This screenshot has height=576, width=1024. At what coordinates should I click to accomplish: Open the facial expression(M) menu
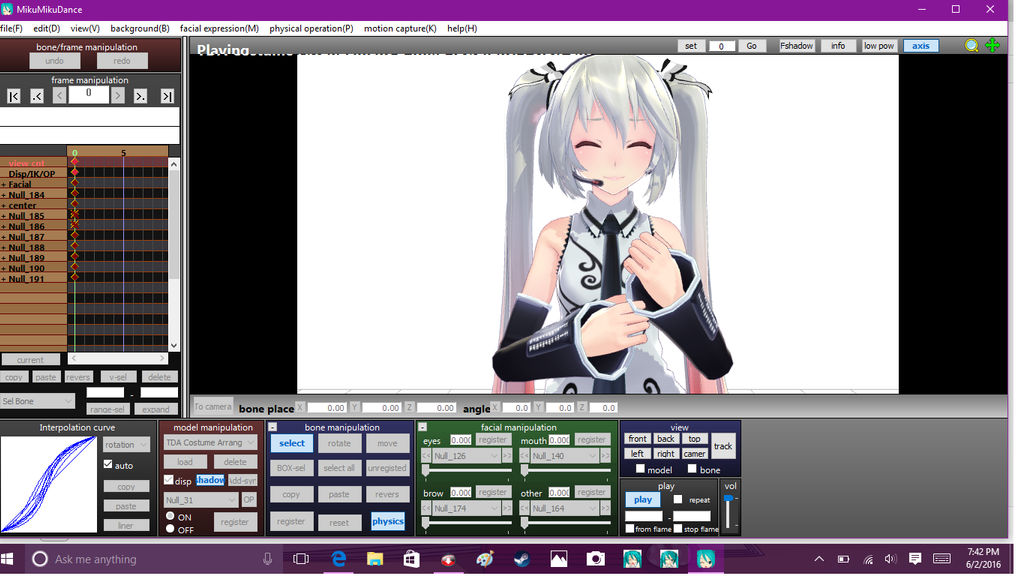coord(219,28)
